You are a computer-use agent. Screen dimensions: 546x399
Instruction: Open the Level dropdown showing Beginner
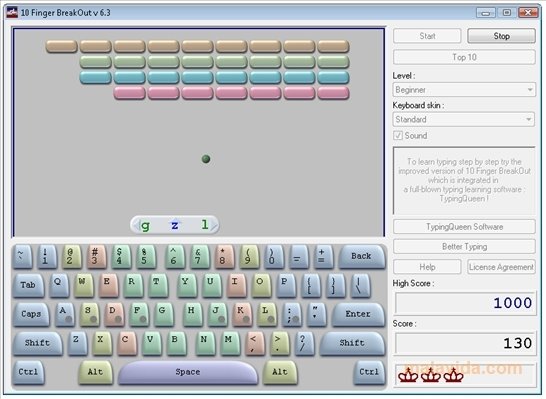click(464, 90)
